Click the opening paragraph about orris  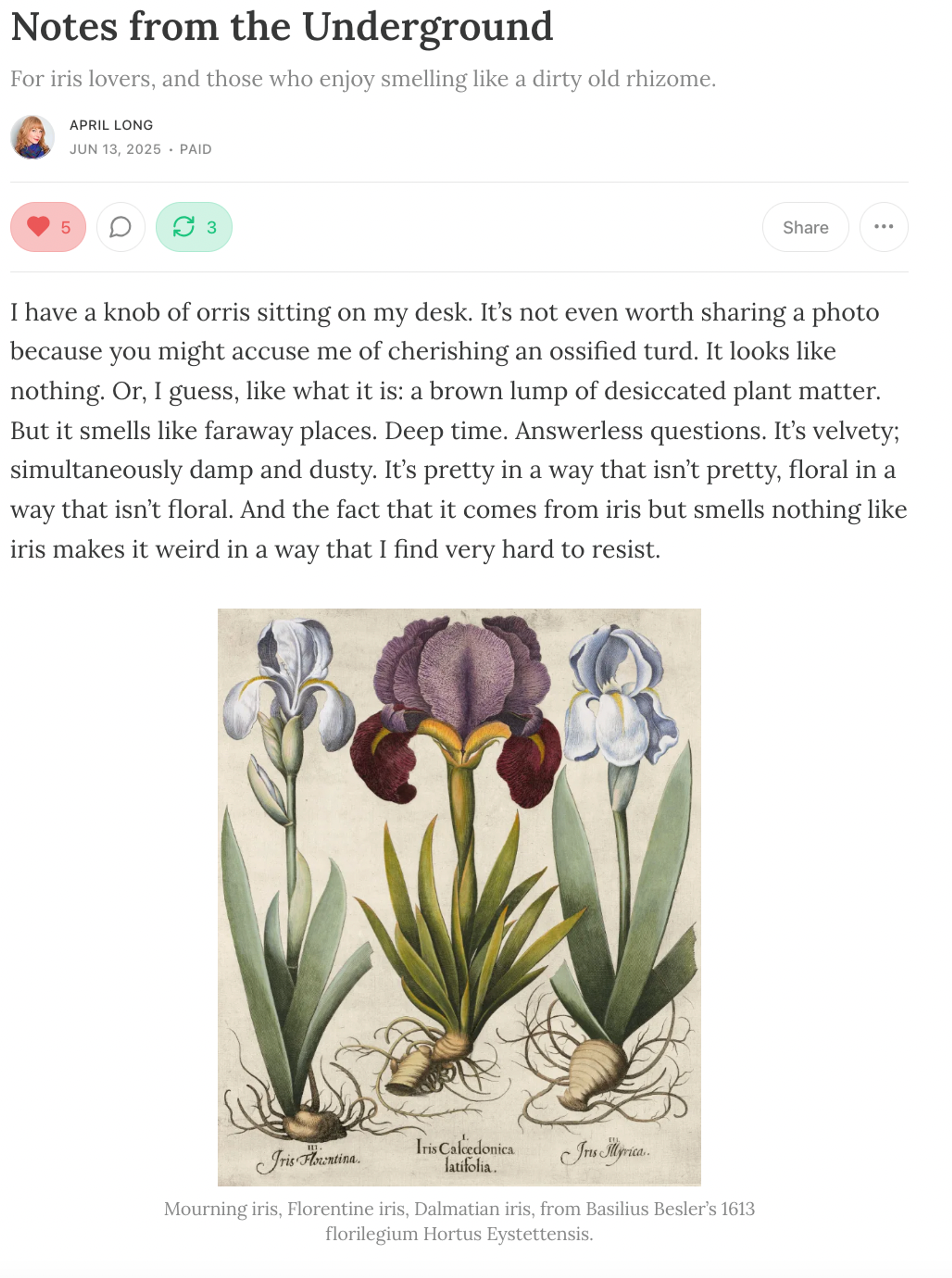tap(459, 430)
